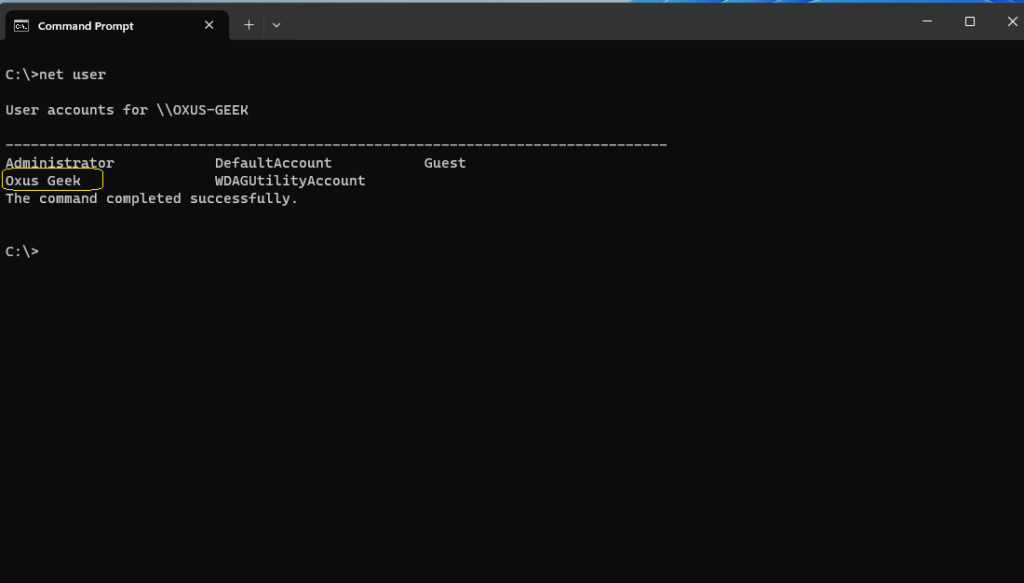The image size is (1024, 583).
Task: Click the Administrator account name
Action: pyautogui.click(x=59, y=163)
